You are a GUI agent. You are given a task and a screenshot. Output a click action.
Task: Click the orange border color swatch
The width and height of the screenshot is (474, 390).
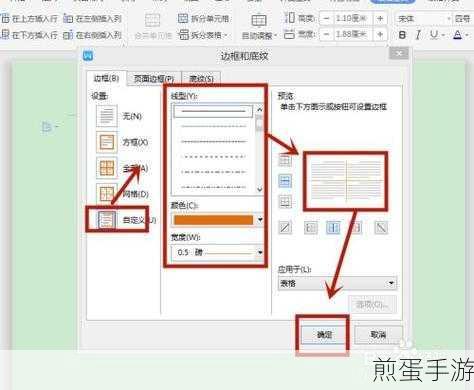coord(213,220)
